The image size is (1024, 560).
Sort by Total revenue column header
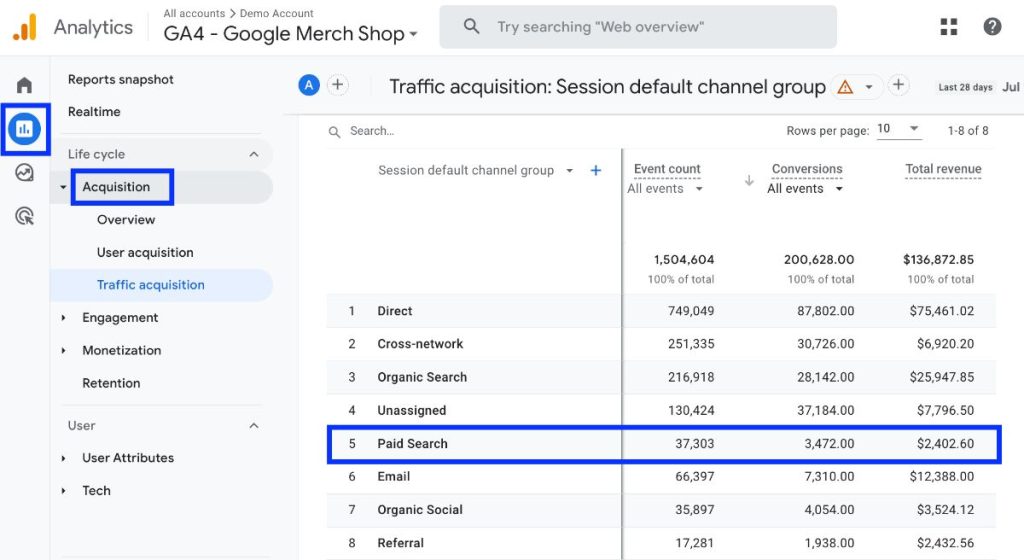click(943, 169)
